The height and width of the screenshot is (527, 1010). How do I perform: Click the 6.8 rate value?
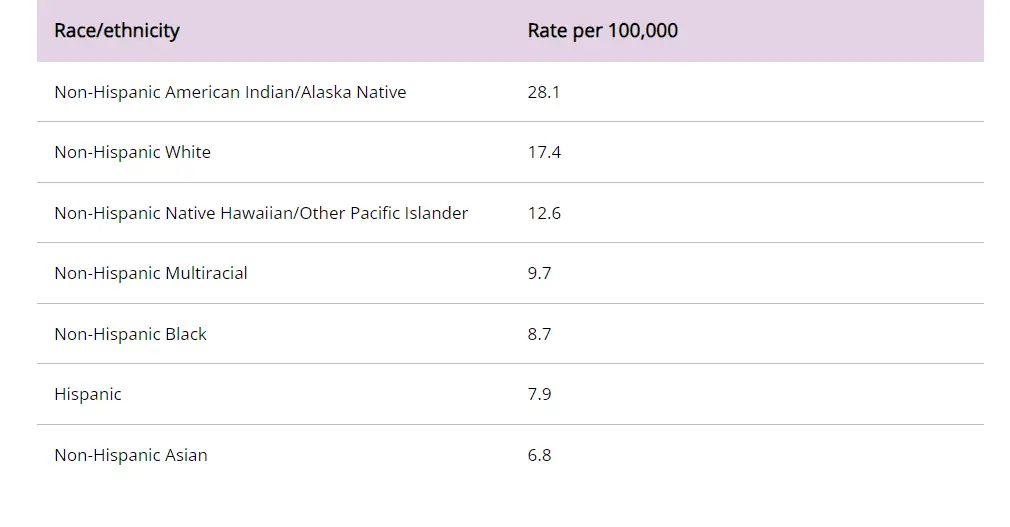point(539,455)
